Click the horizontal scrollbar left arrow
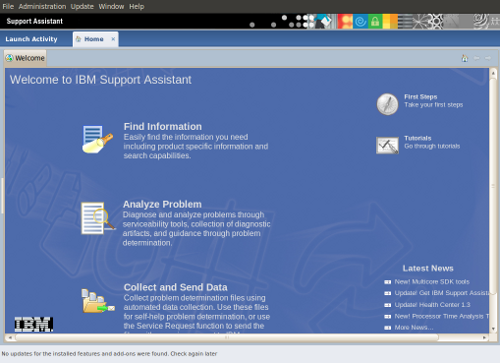500x363 pixels. [x=10, y=338]
